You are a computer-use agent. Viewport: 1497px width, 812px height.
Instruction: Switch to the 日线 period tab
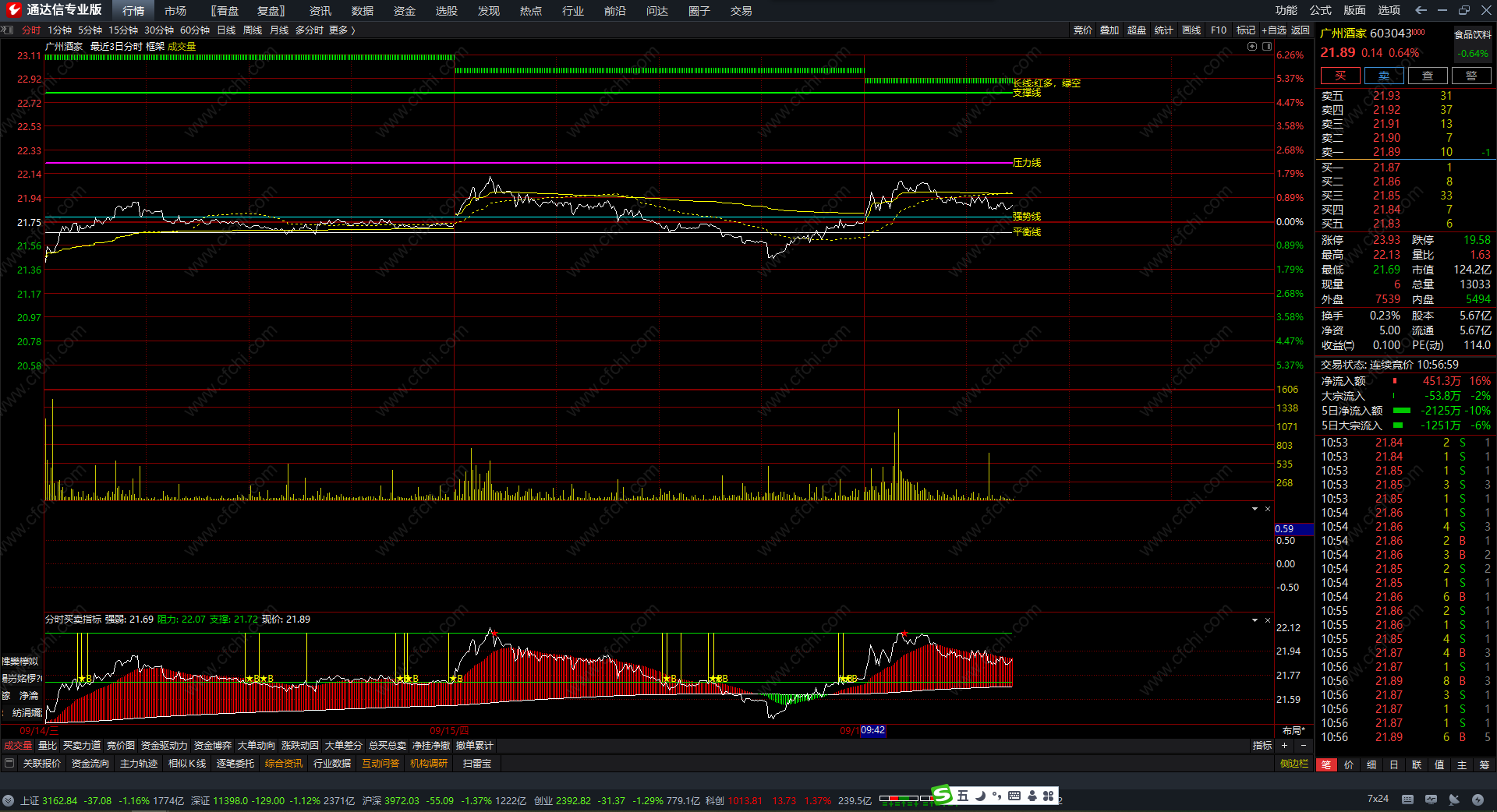coord(226,30)
